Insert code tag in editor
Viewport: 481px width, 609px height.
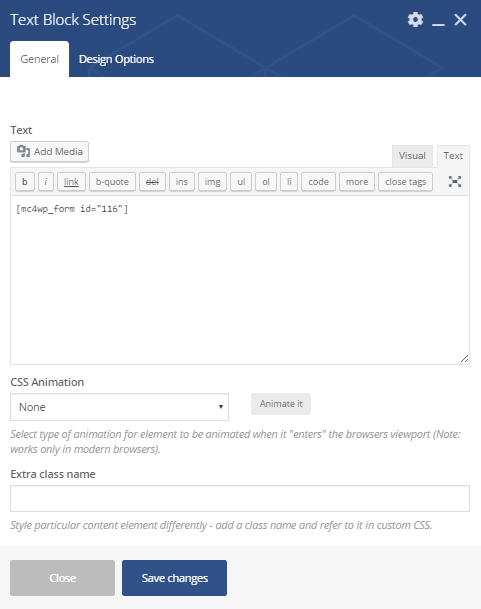coord(318,182)
